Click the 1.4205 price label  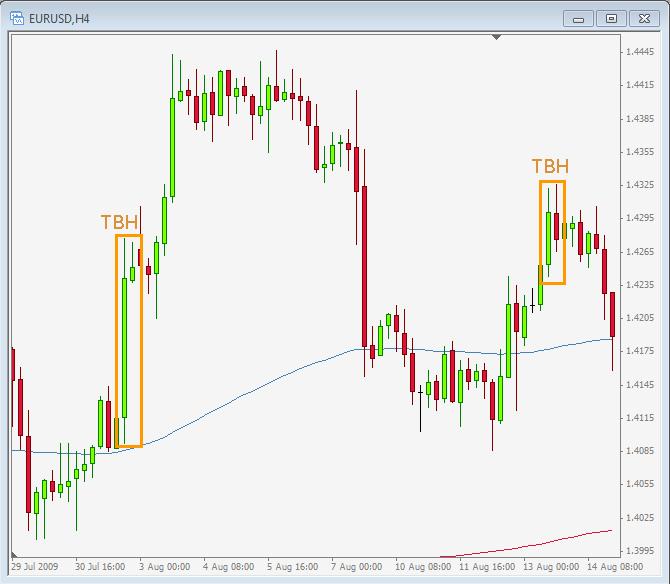point(640,317)
